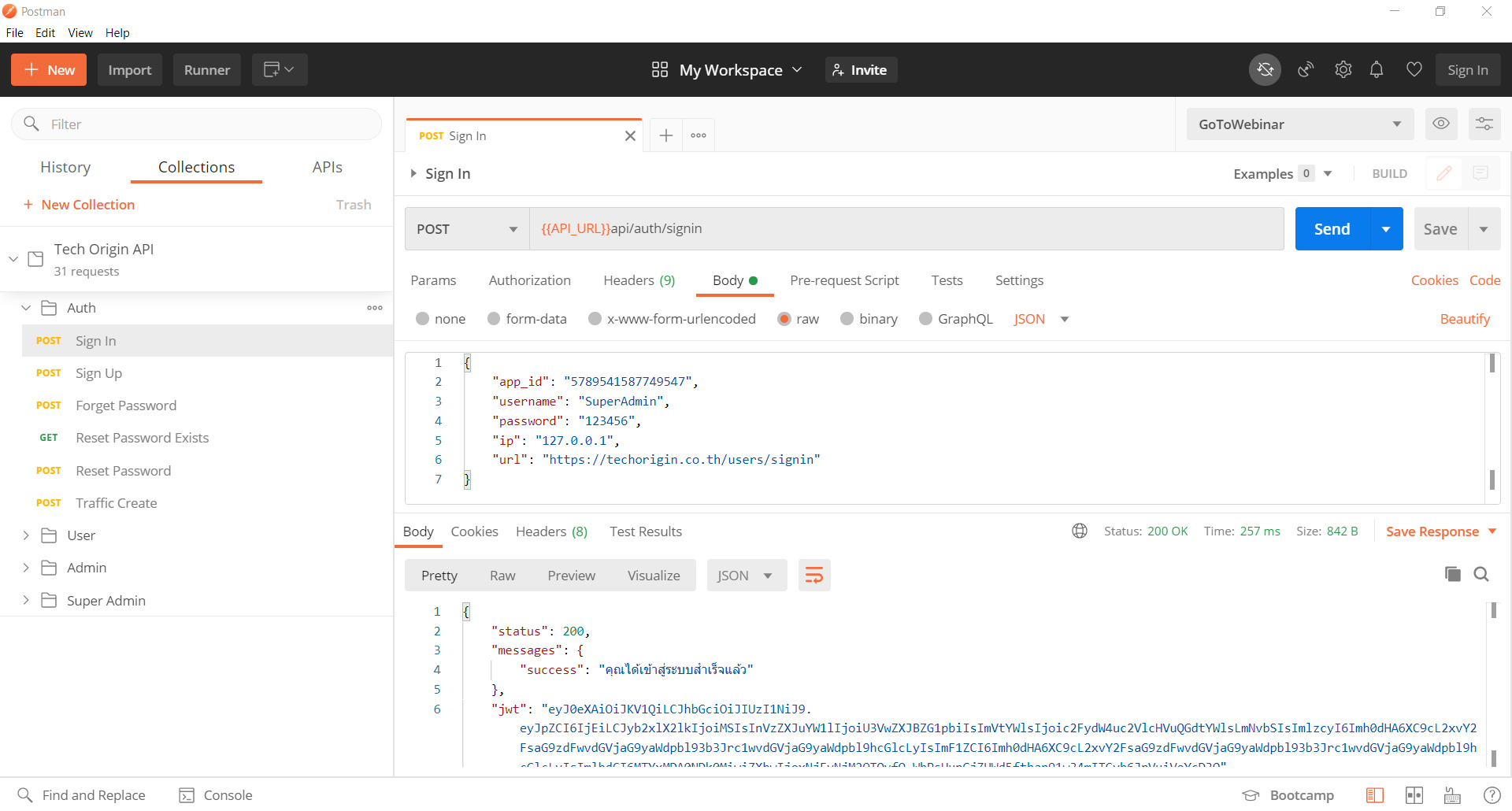The height and width of the screenshot is (811, 1512).
Task: Open the GoToWebinar environment dropdown
Action: click(x=1299, y=124)
